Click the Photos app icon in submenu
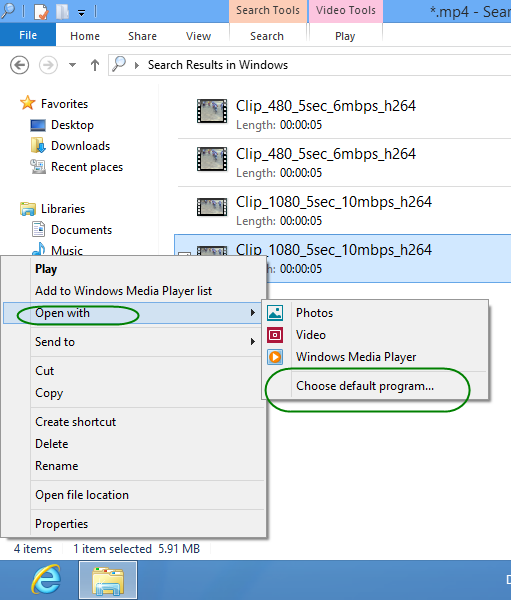511x600 pixels. (x=275, y=313)
